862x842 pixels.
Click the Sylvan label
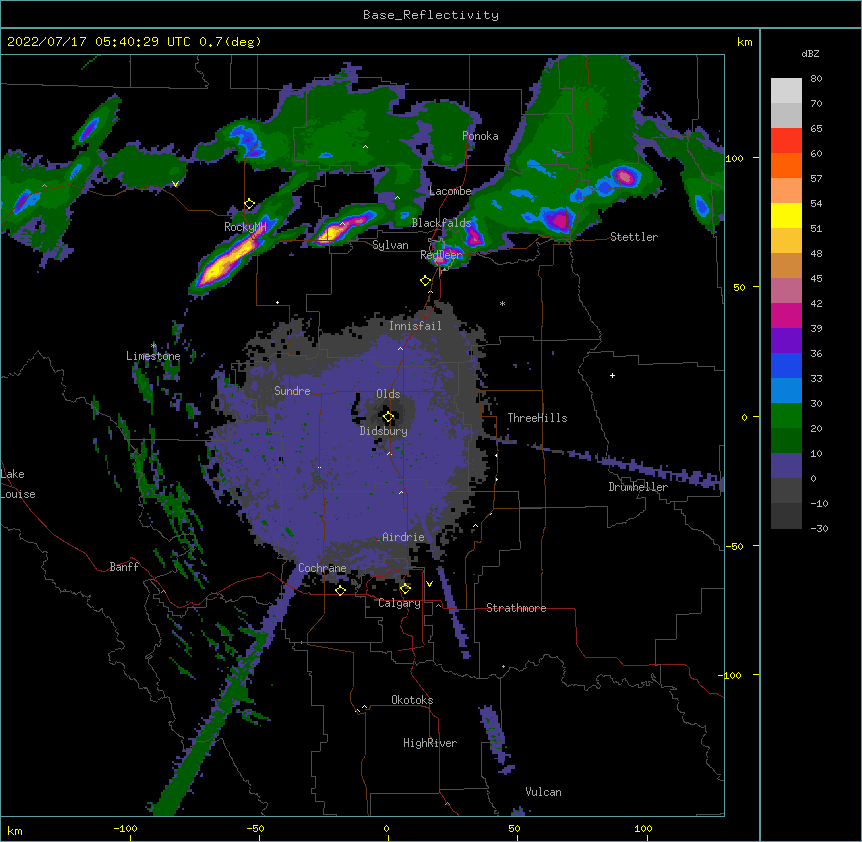[x=390, y=245]
